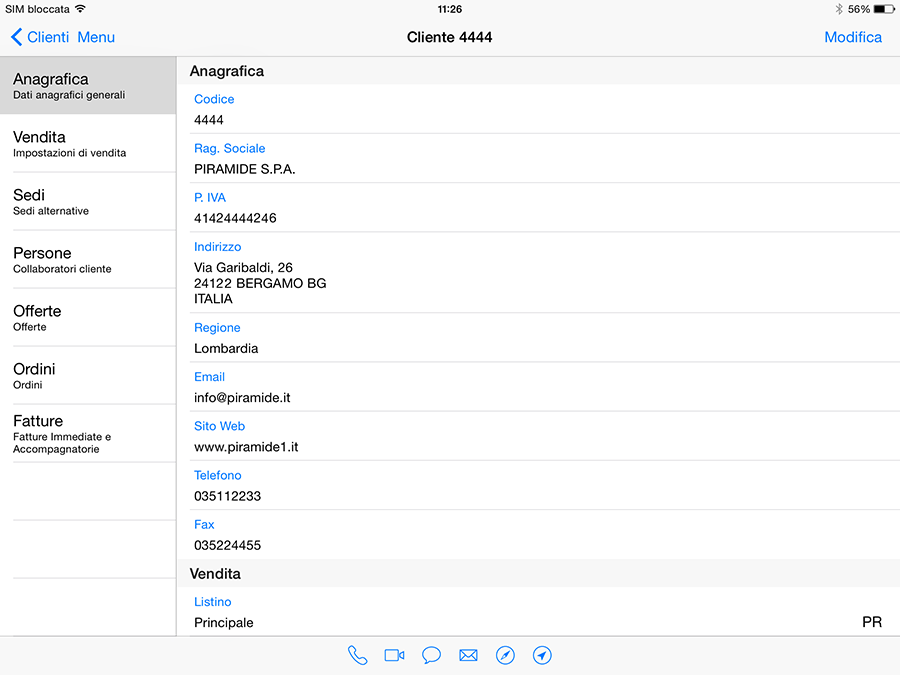Tap P. IVA number 41424444246
The width and height of the screenshot is (900, 675).
click(x=235, y=218)
